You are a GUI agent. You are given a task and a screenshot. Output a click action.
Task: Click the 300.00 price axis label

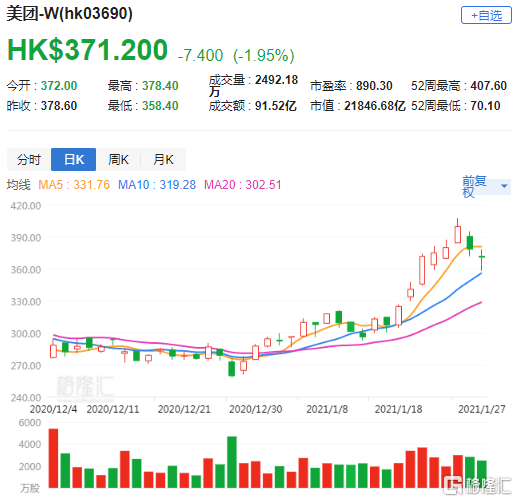(x=26, y=334)
